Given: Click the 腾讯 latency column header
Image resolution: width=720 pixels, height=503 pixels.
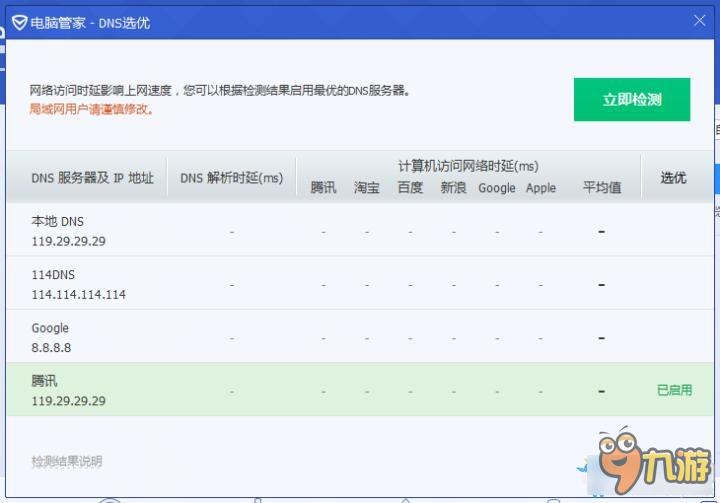Looking at the screenshot, I should [x=323, y=187].
